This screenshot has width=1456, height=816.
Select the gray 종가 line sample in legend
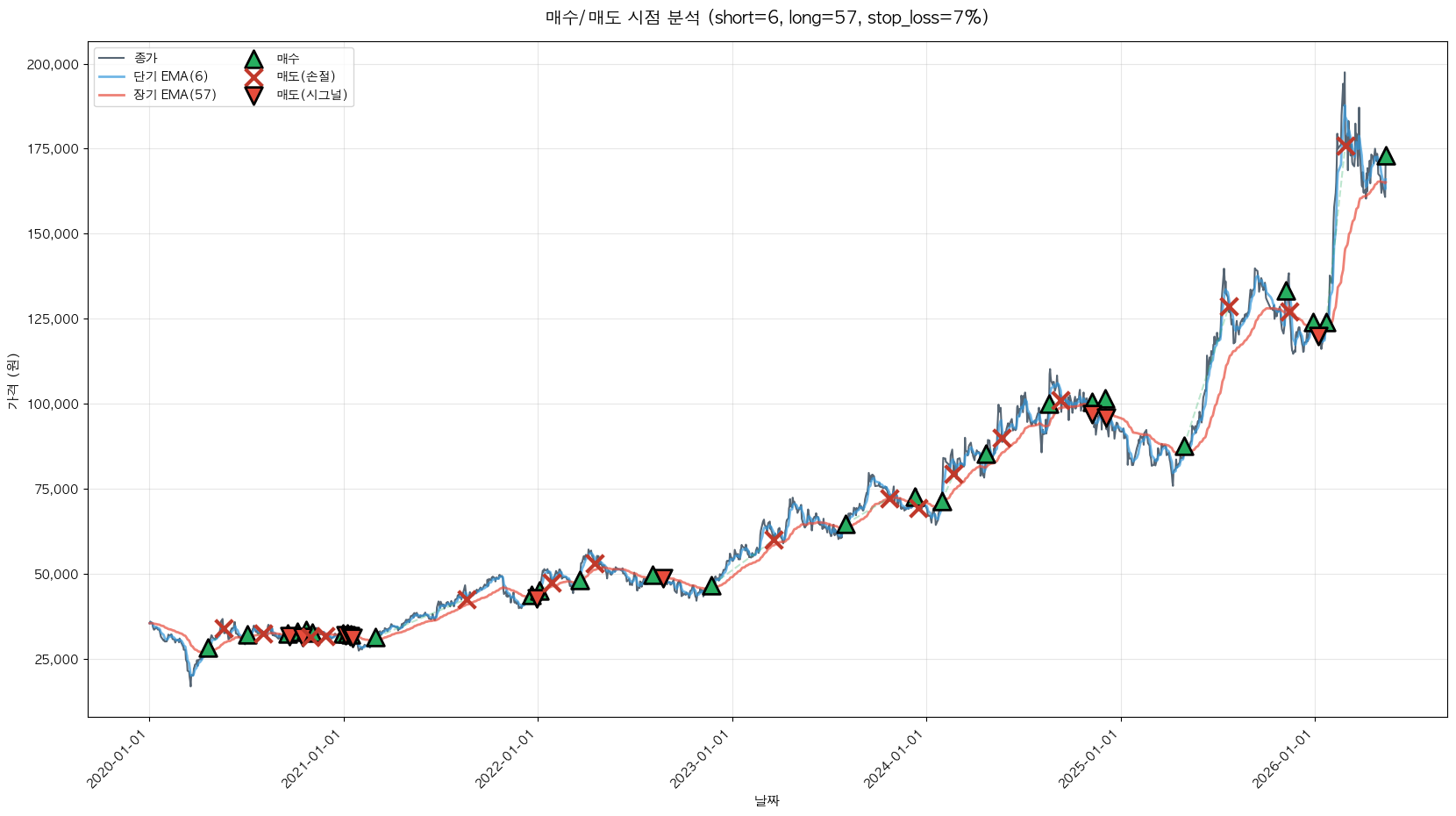[x=111, y=59]
